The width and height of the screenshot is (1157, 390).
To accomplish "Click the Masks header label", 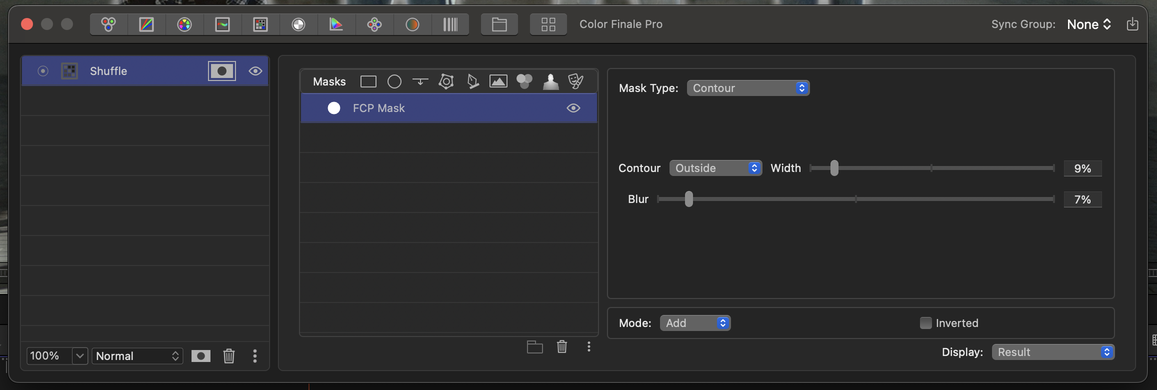I will click(329, 82).
